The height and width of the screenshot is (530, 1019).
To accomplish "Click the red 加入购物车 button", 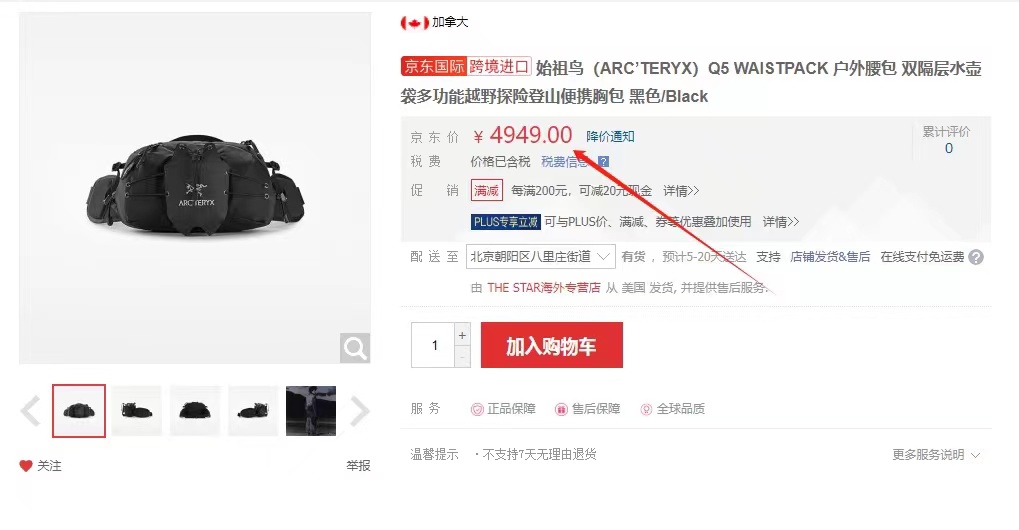I will (552, 345).
